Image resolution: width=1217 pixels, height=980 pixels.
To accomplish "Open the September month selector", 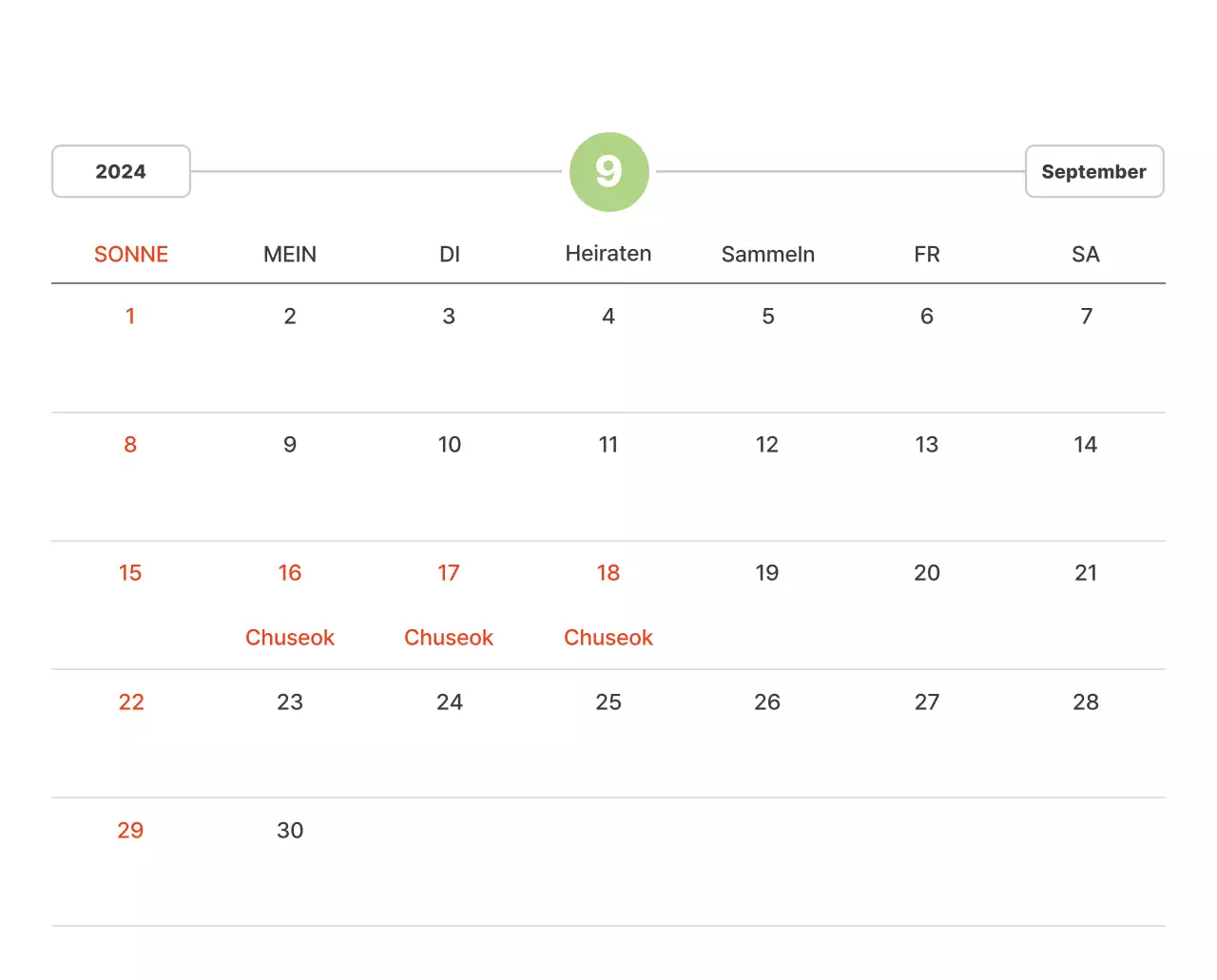I will [x=1093, y=172].
